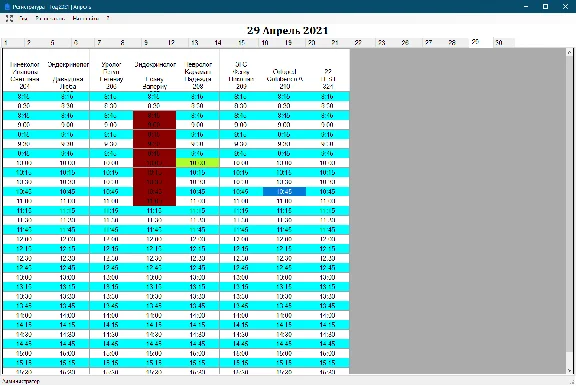Click the vertical scrollbar down arrow
The image size is (576, 386).
(x=569, y=371)
